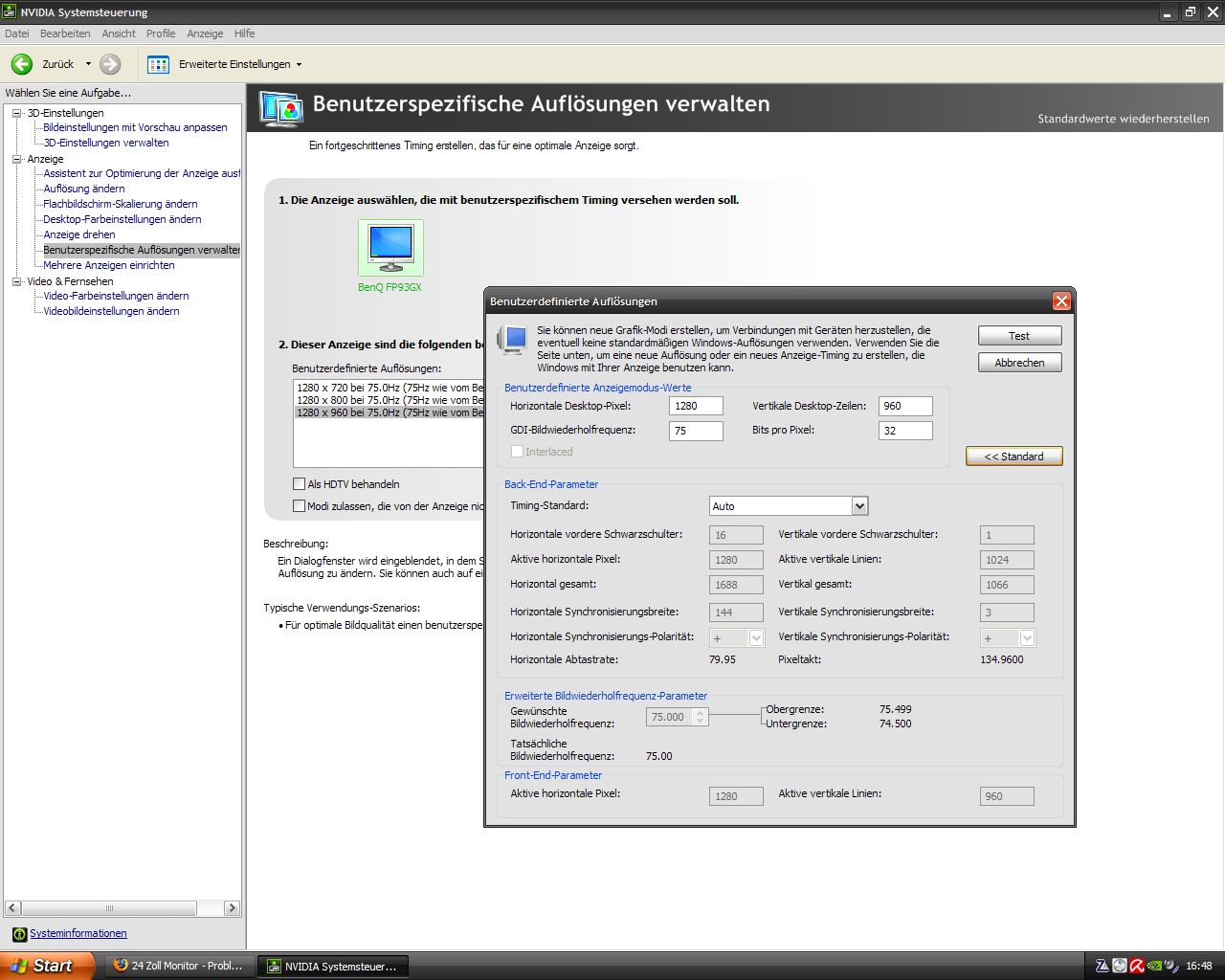Select 3D-Einstellungen verwalten tree item
This screenshot has height=980, width=1225.
[106, 143]
